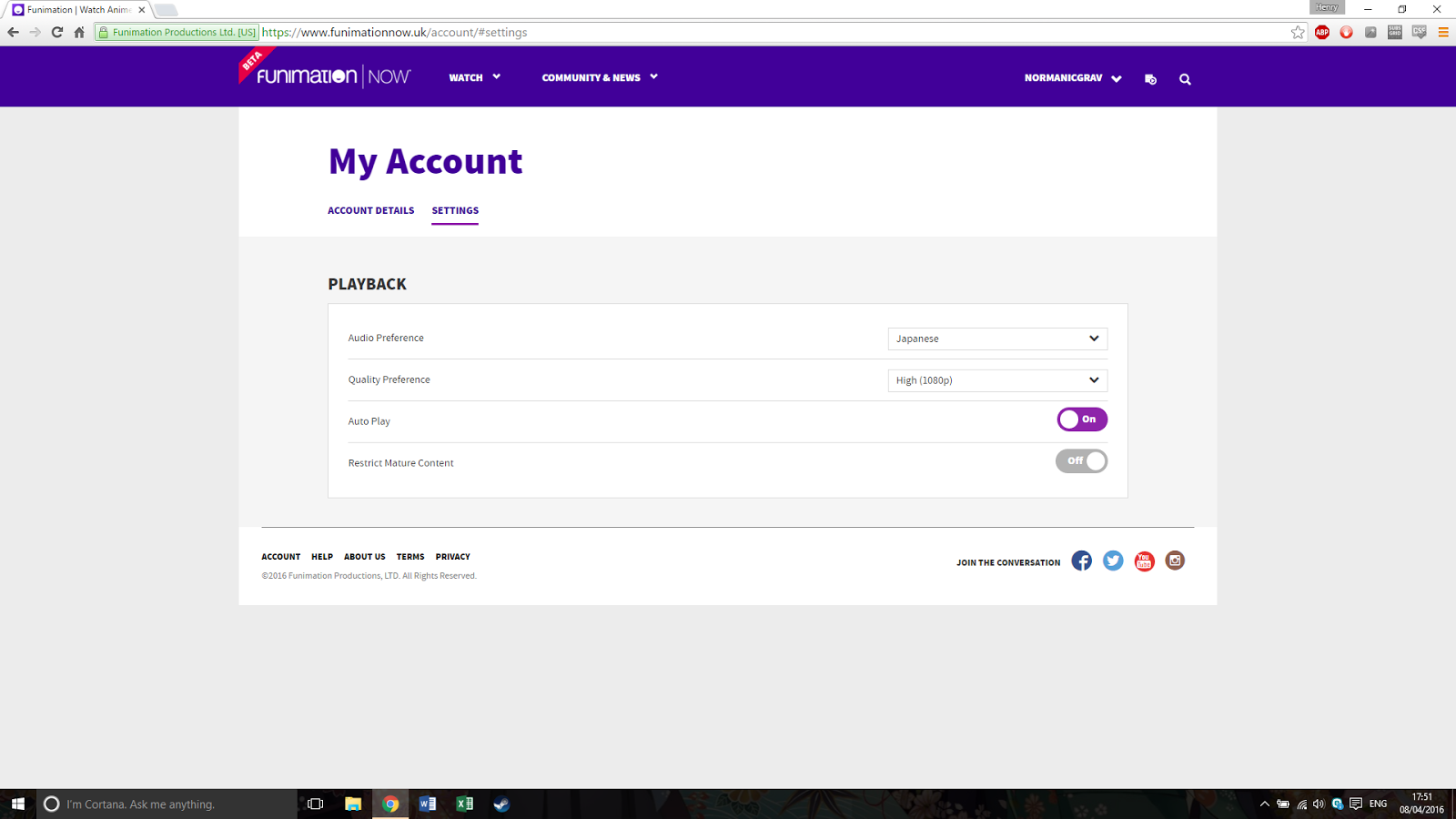1456x819 pixels.
Task: Open Funimation Instagram page icon
Action: click(x=1175, y=561)
